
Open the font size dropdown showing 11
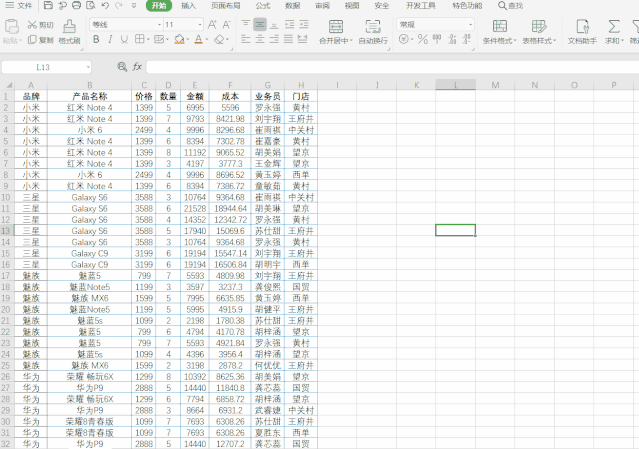200,25
